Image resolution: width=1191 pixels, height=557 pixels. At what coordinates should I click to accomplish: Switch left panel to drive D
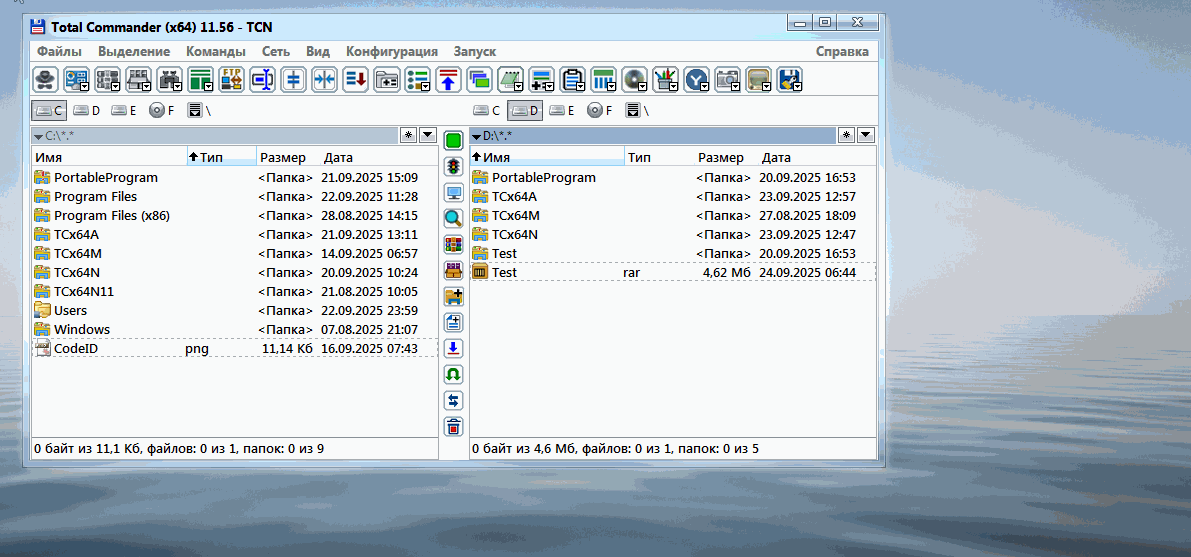click(87, 111)
